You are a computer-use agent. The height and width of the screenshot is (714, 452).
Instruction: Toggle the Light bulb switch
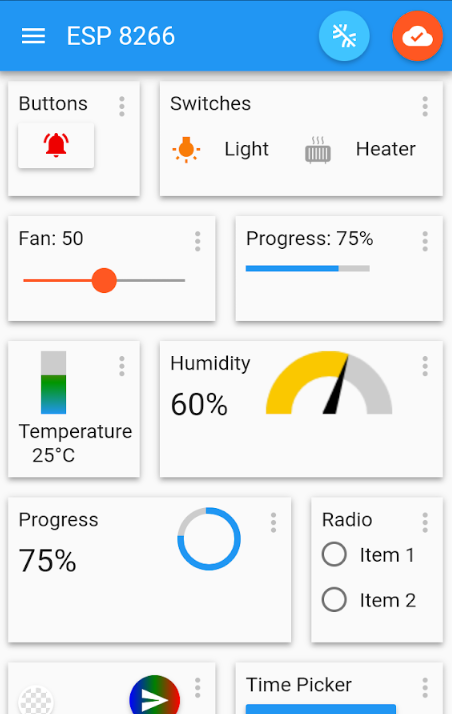tap(186, 149)
